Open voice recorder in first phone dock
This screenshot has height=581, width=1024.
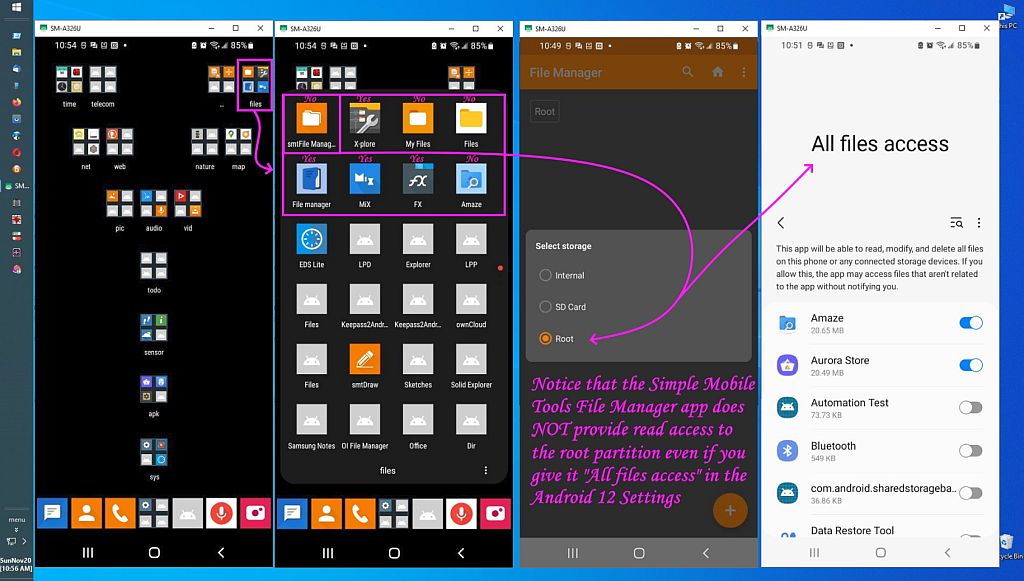tap(221, 514)
